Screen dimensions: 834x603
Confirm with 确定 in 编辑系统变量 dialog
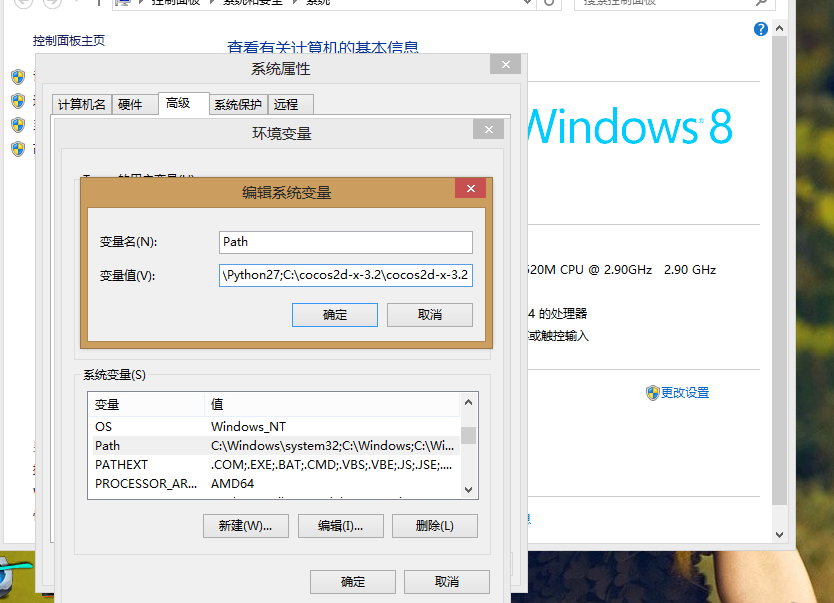(x=335, y=315)
